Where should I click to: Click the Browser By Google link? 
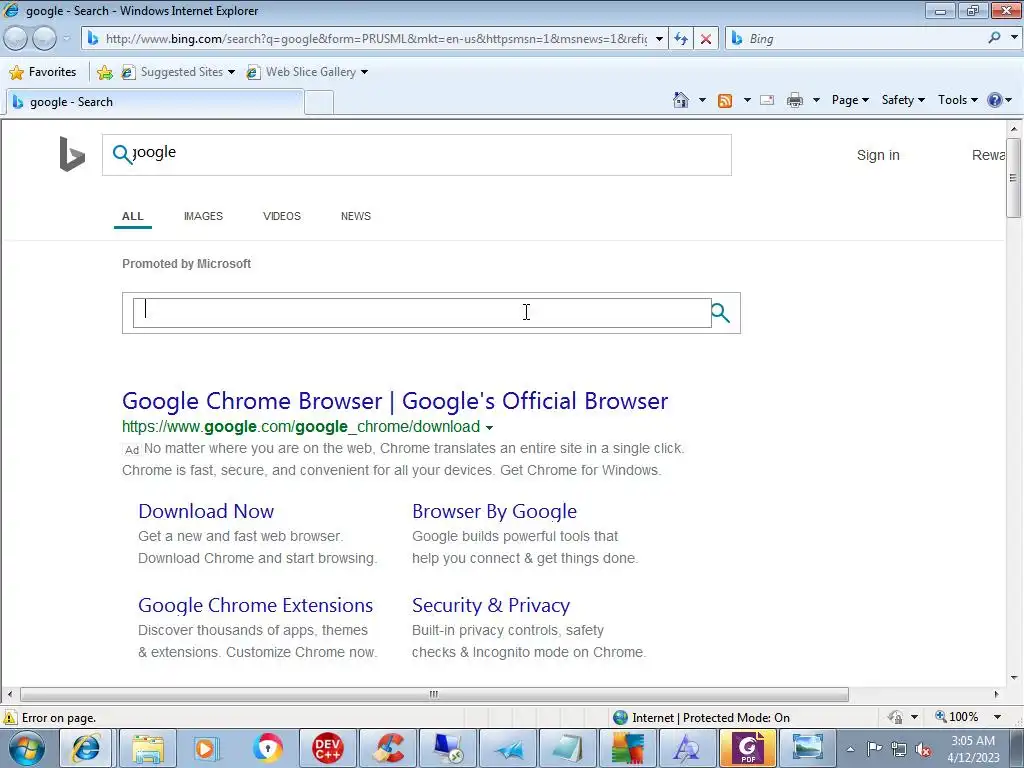[494, 511]
